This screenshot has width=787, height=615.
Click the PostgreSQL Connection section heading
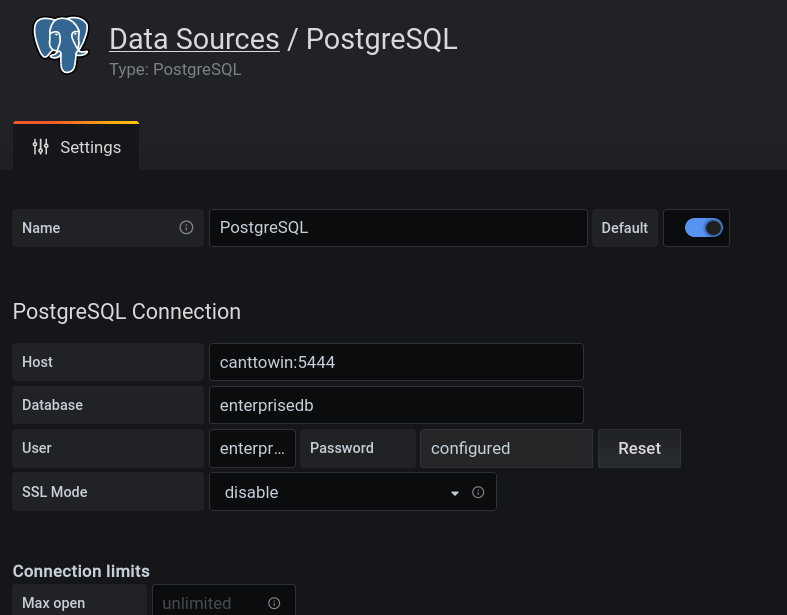[127, 311]
